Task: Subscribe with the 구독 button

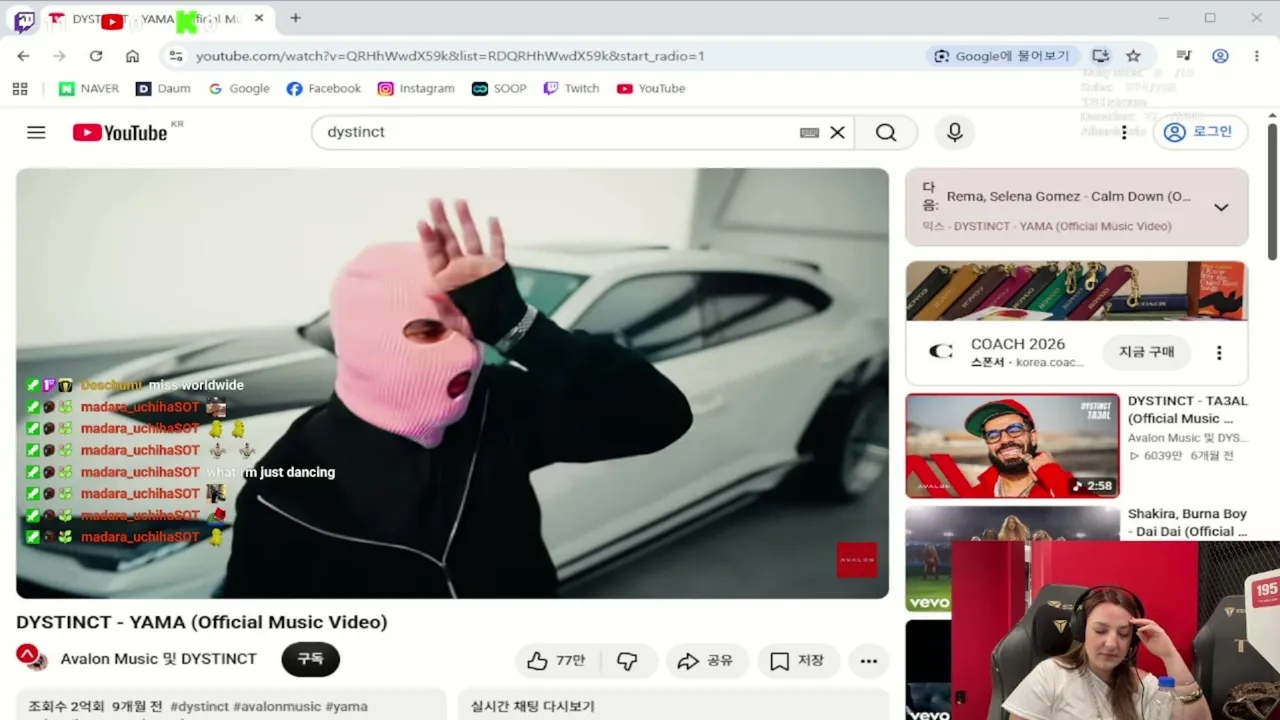Action: pos(310,660)
